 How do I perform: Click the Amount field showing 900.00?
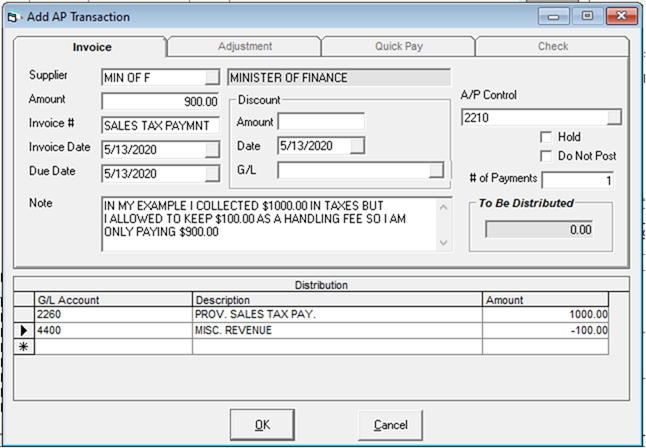[160, 101]
